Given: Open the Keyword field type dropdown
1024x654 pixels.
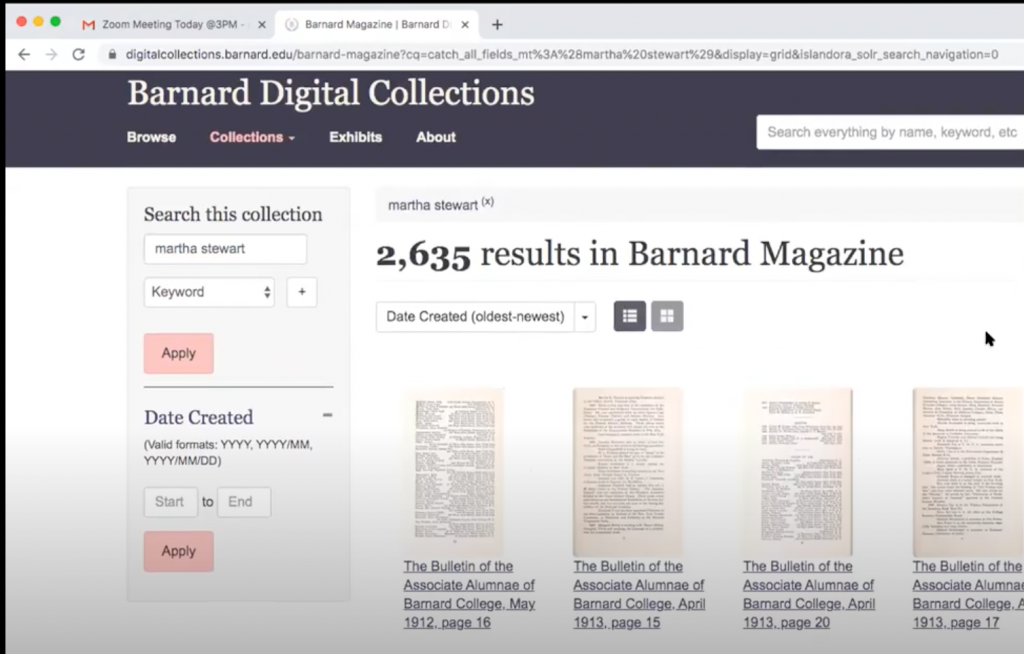Looking at the screenshot, I should (x=209, y=292).
